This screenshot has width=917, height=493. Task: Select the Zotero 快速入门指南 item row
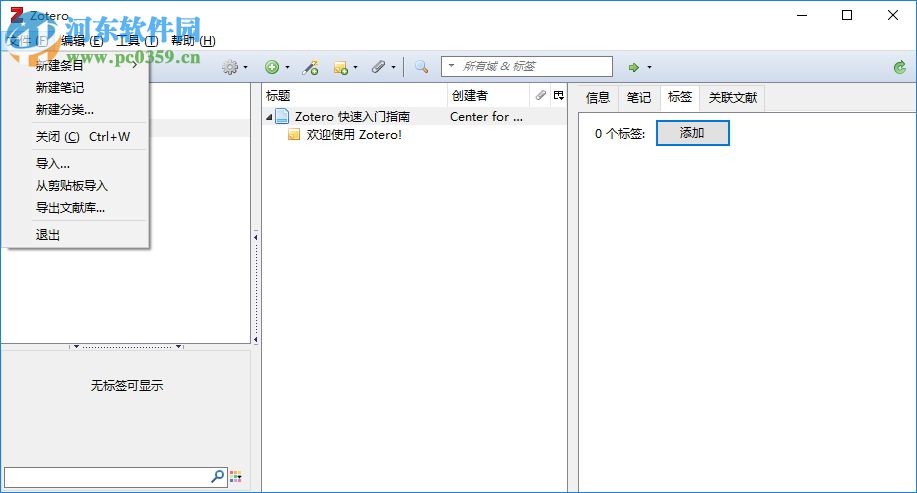point(414,116)
